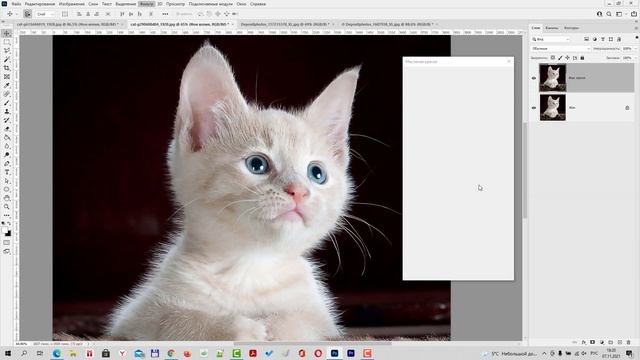
Task: Open the 'Вид' layer filter type dropdown
Action: (551, 39)
